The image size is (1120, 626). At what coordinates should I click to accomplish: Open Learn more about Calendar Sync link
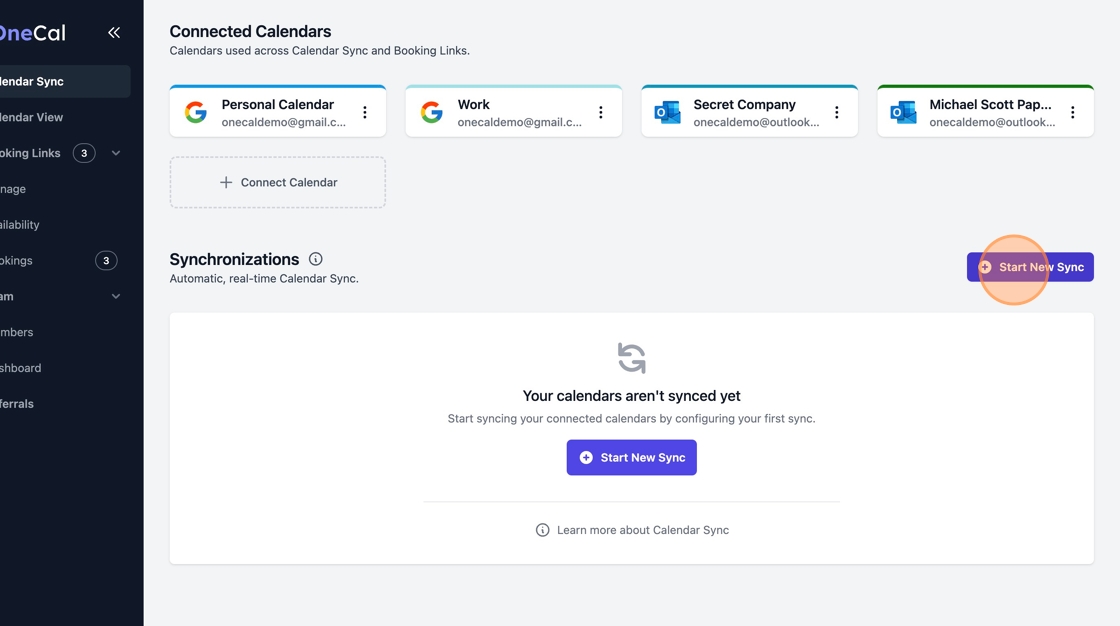click(642, 530)
